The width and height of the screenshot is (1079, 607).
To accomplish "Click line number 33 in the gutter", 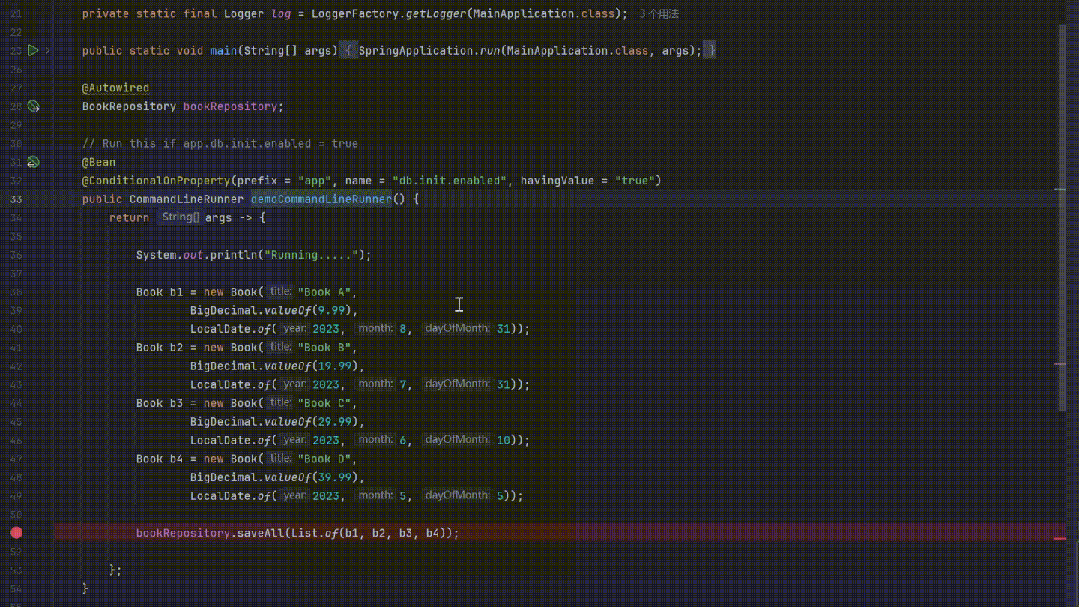I will coord(15,199).
